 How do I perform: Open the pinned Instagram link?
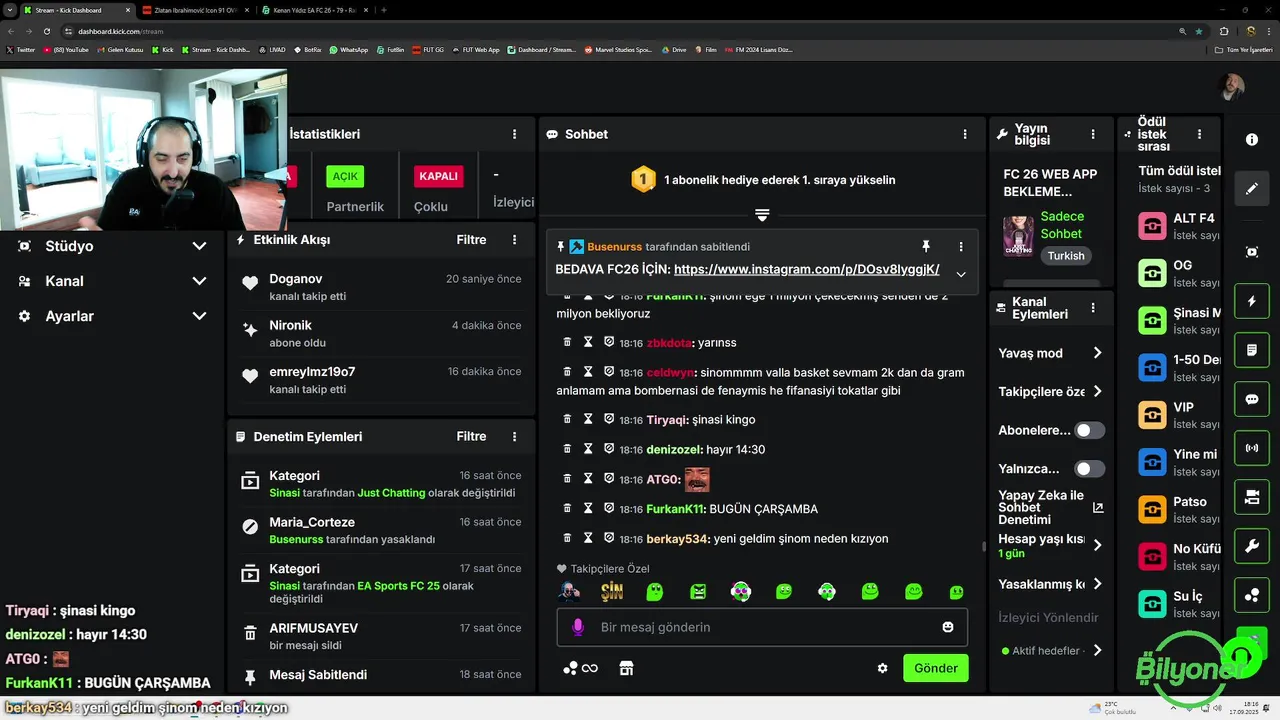(x=807, y=269)
